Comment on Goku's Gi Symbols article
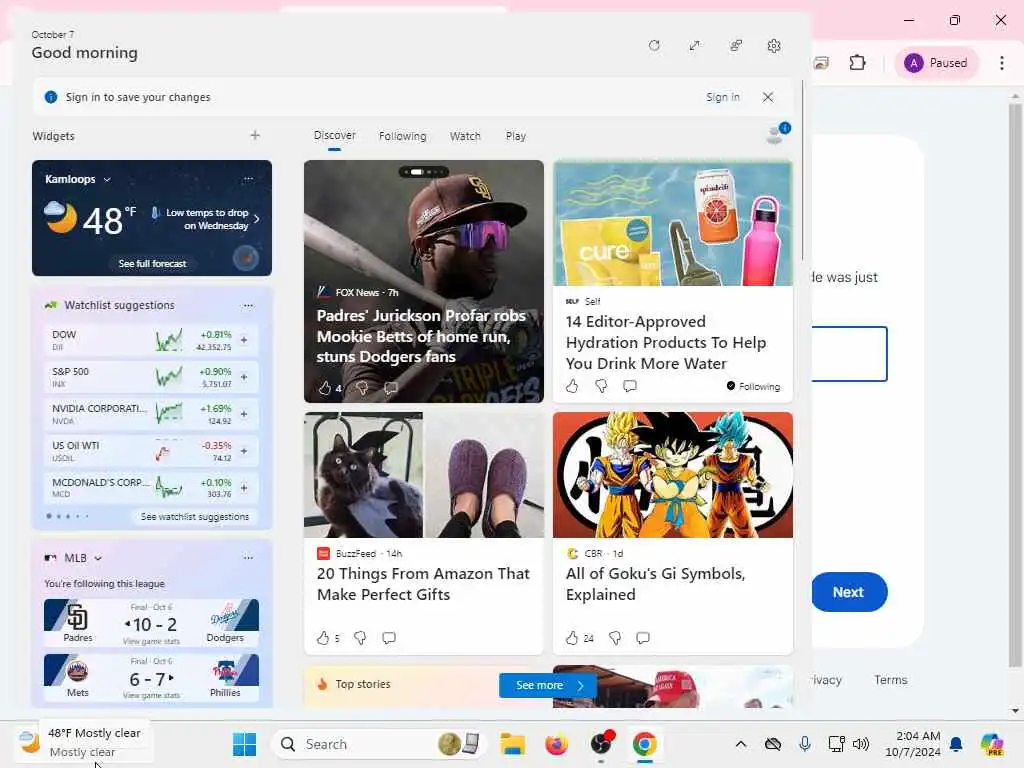1024x768 pixels. tap(643, 638)
